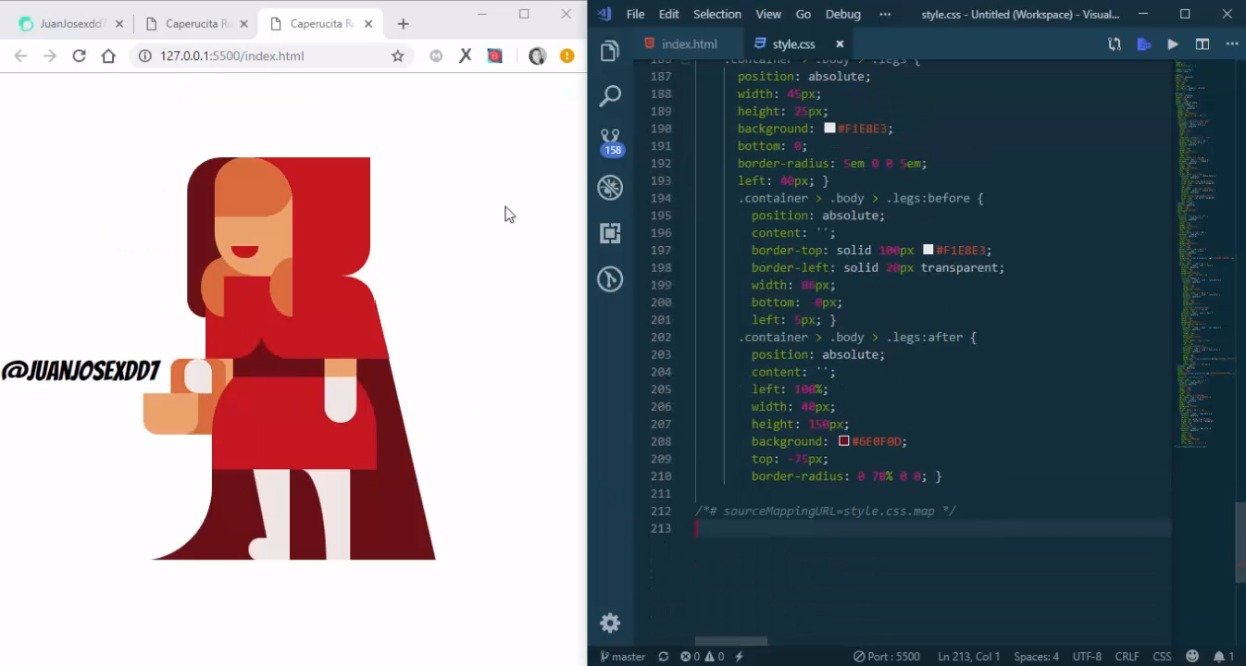Click the synchronize changes icon in status bar
1246x666 pixels.
tap(663, 657)
